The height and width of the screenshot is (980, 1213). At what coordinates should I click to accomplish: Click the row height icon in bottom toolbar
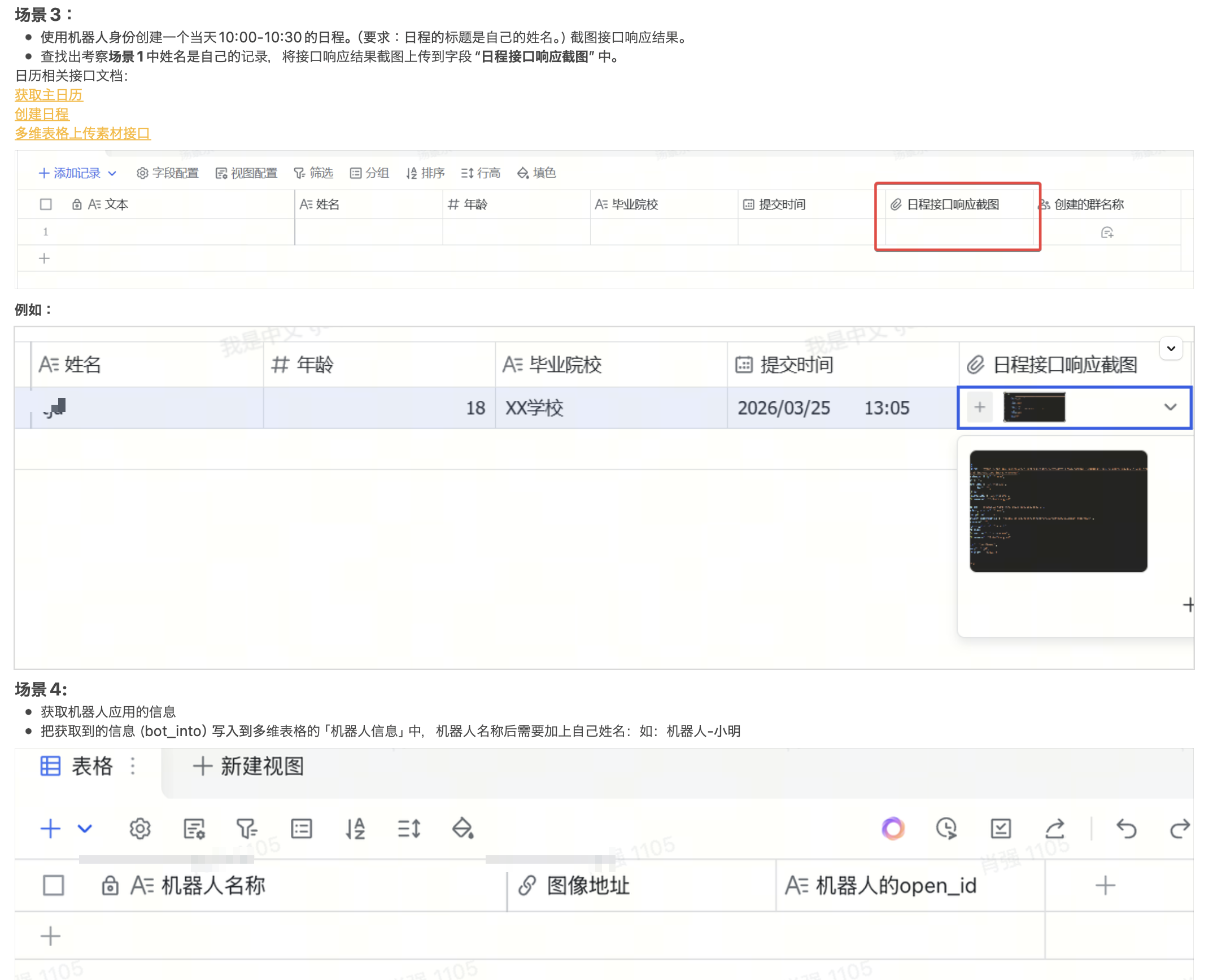coord(409,829)
